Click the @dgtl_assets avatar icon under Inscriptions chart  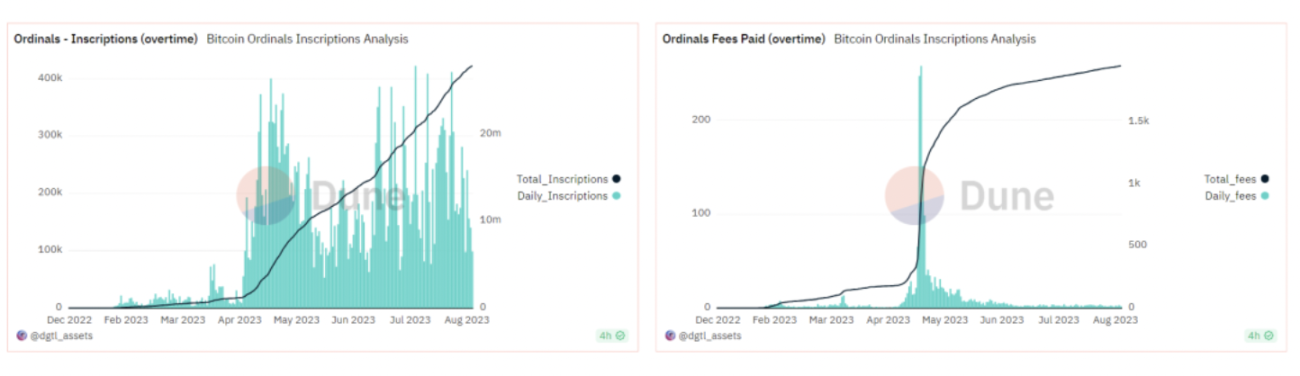[x=23, y=336]
